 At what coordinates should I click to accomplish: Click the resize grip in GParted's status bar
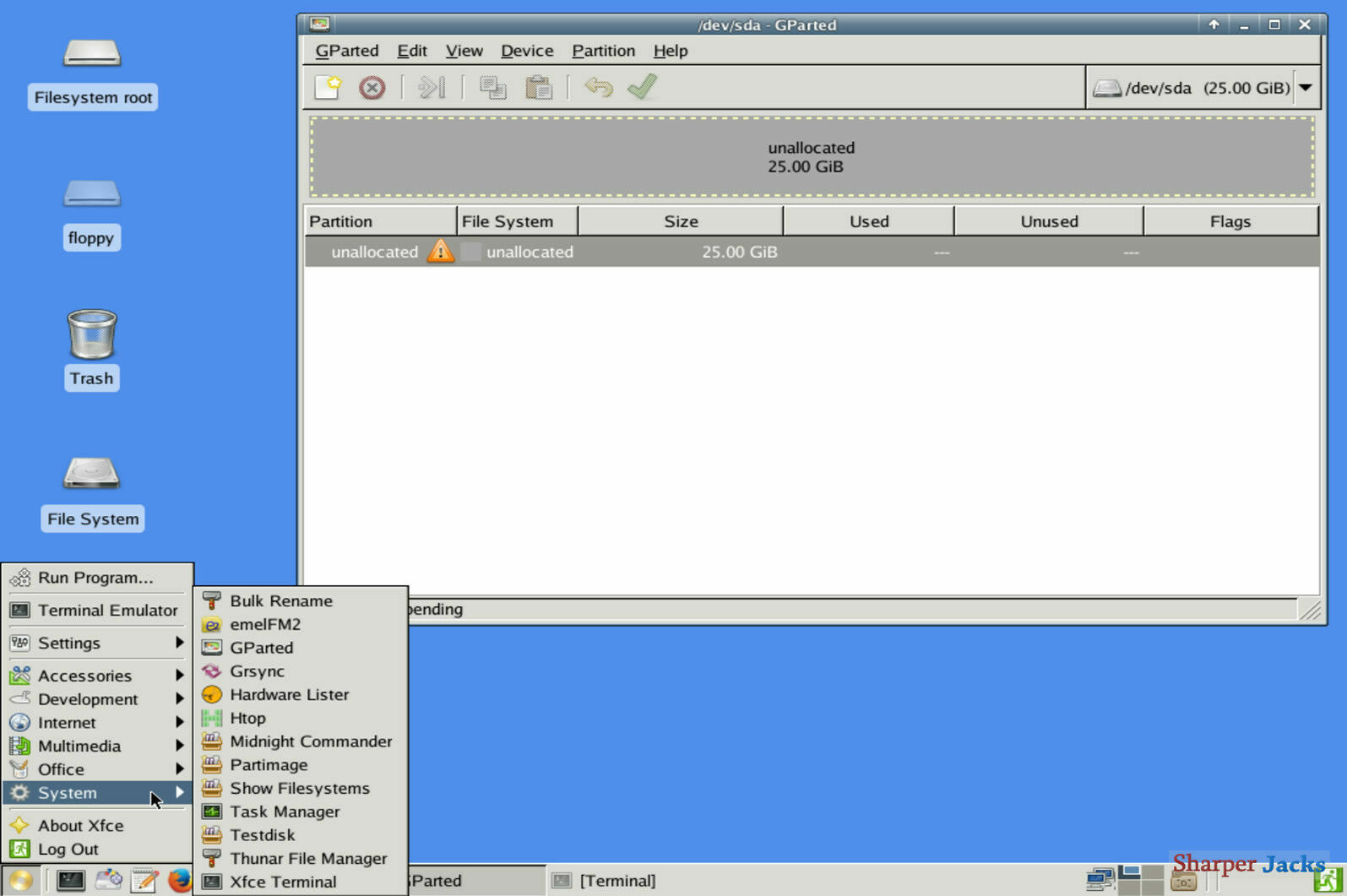1310,610
